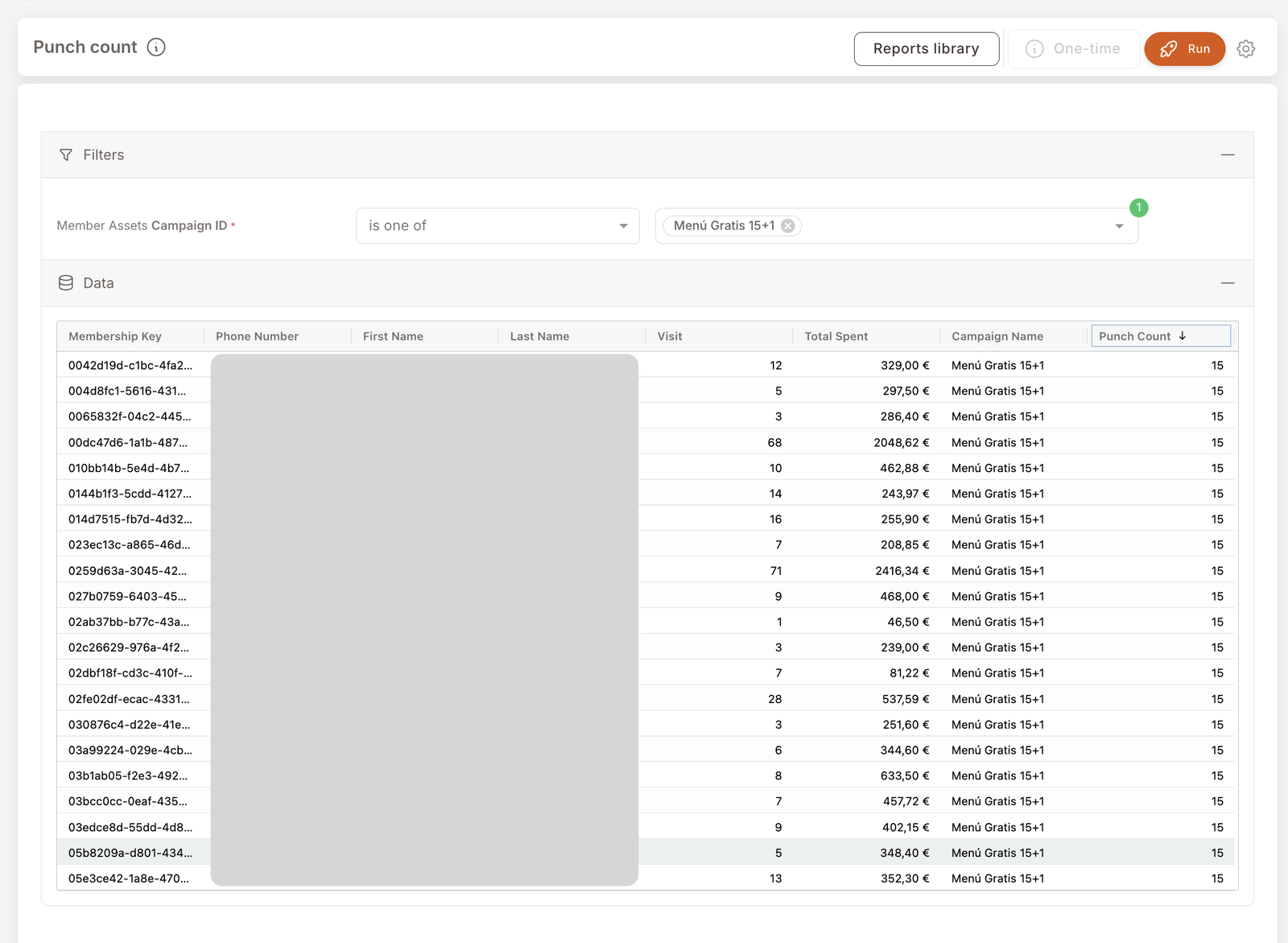Sort by Visit column header
Image resolution: width=1288 pixels, height=943 pixels.
point(670,337)
